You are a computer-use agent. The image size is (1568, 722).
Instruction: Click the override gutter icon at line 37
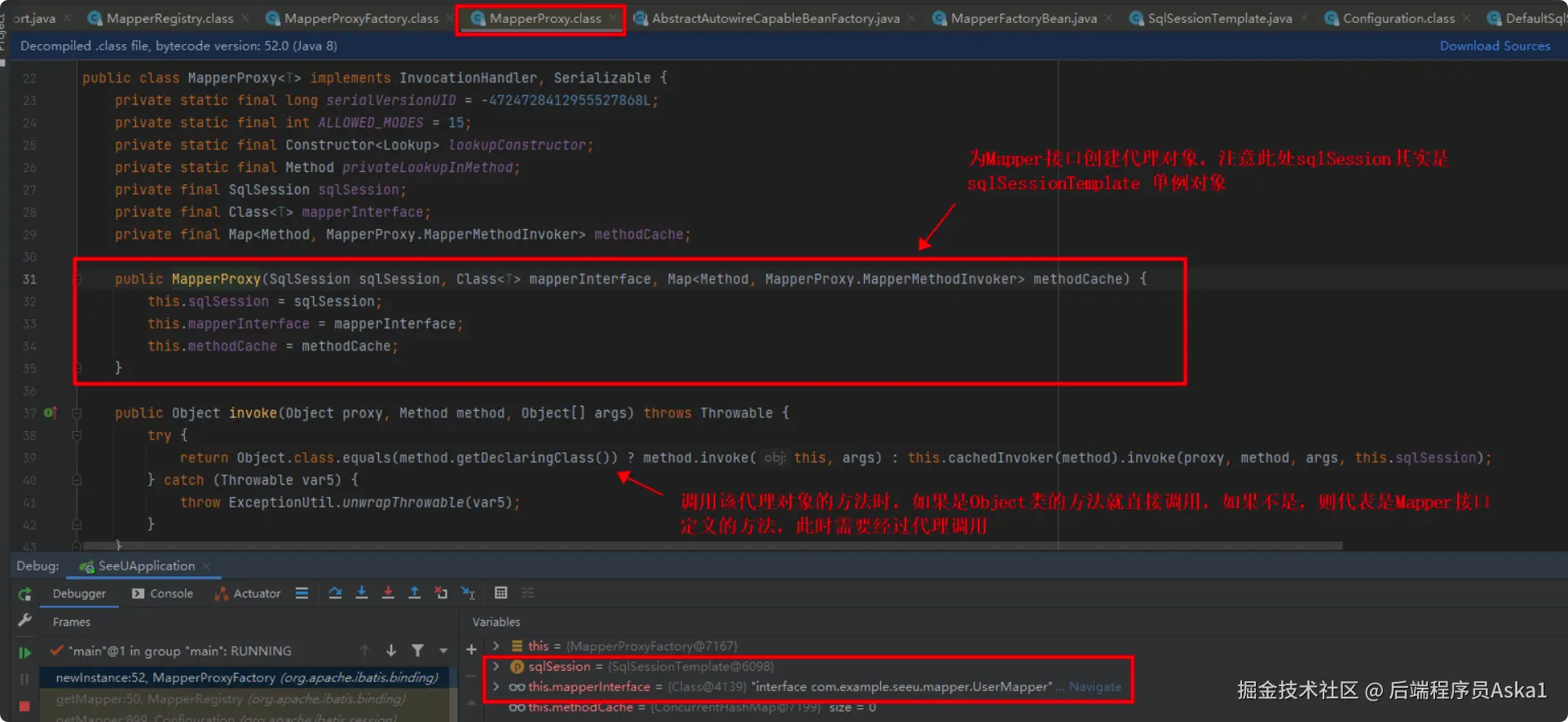(50, 413)
